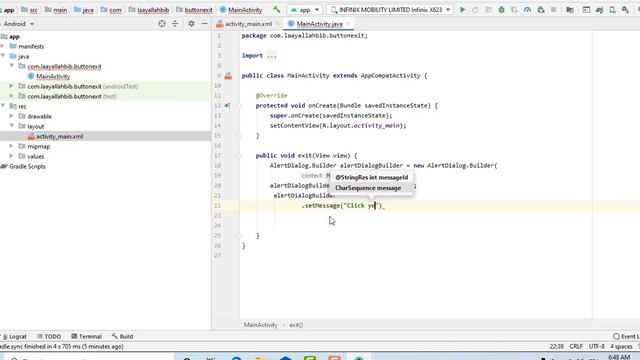This screenshot has width=640, height=360.
Task: Place cursor in setMessage string on line 22
Action: point(361,206)
